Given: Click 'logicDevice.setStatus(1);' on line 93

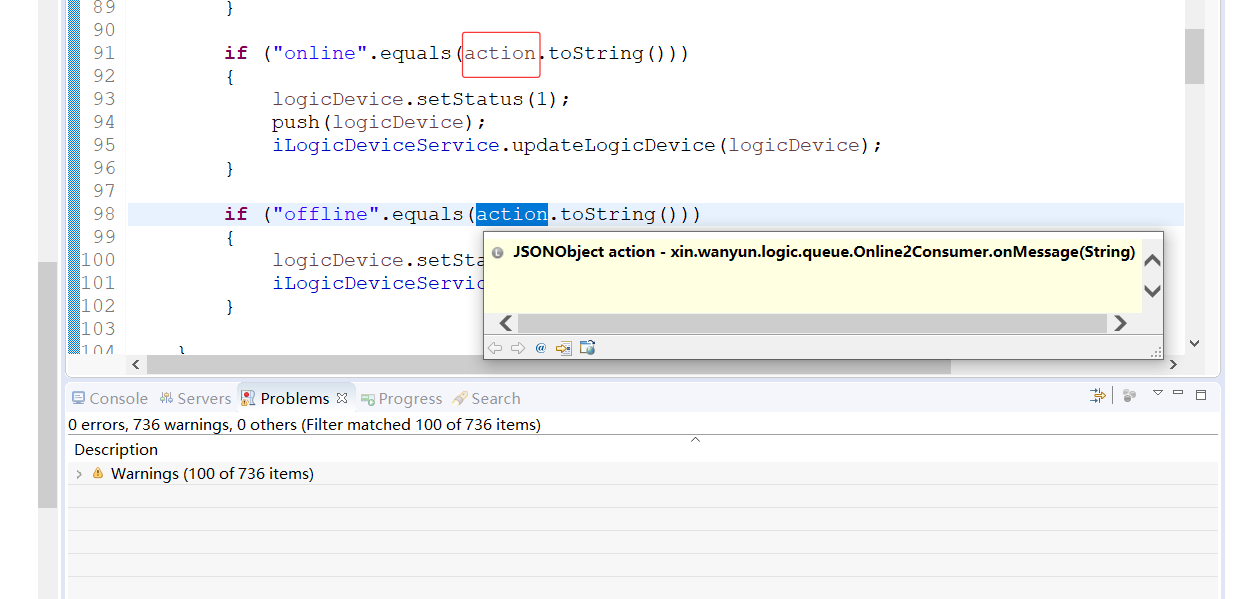Looking at the screenshot, I should [421, 99].
